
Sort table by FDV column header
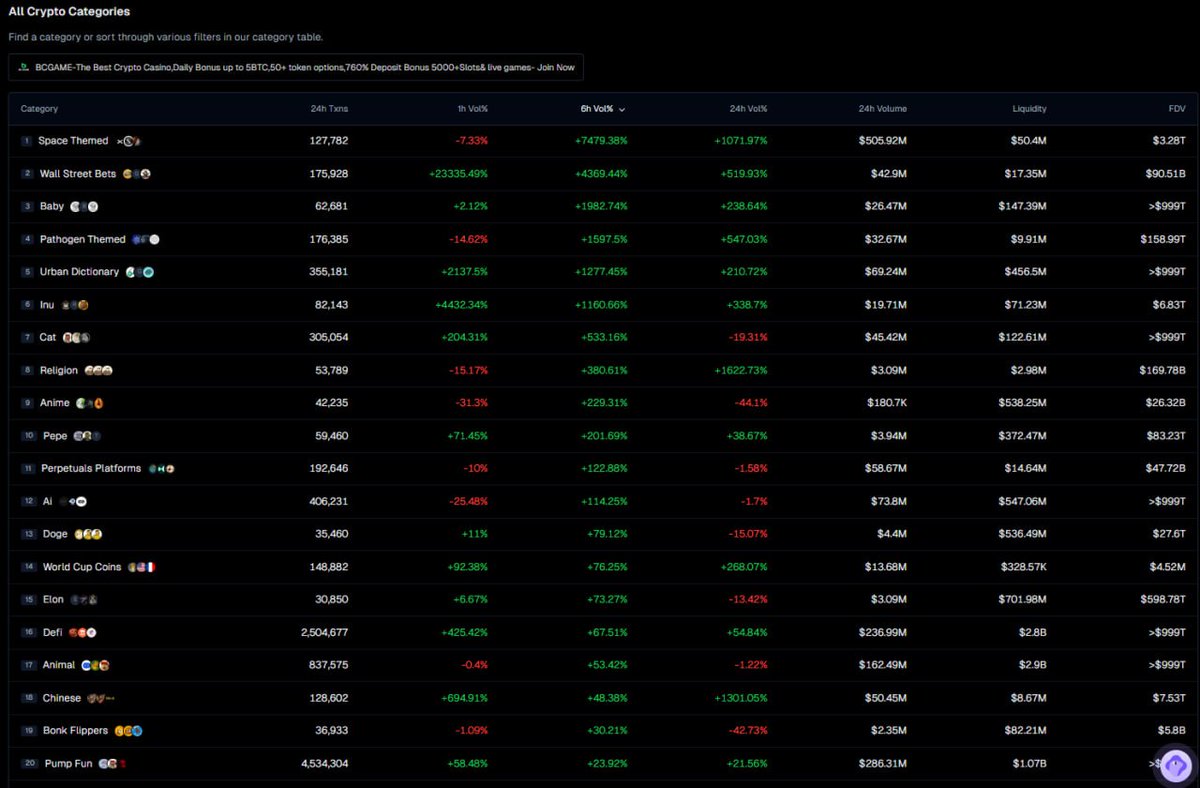click(x=1177, y=109)
